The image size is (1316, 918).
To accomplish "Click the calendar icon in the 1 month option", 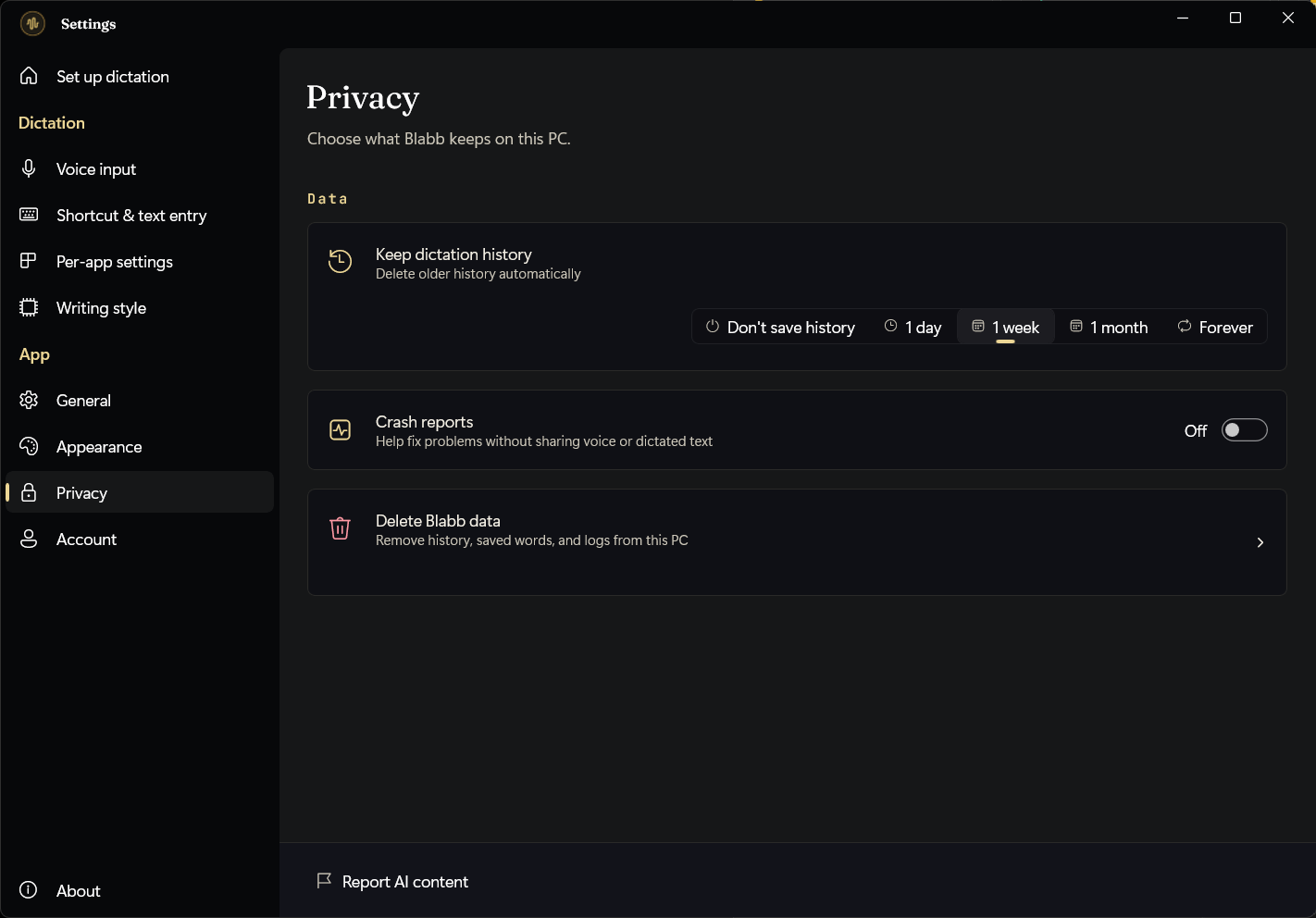I will (1076, 327).
